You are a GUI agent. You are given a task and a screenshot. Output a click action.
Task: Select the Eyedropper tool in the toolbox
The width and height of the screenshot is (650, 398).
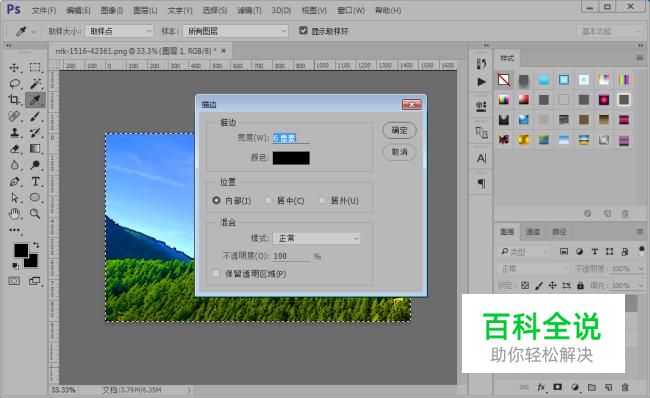[35, 100]
